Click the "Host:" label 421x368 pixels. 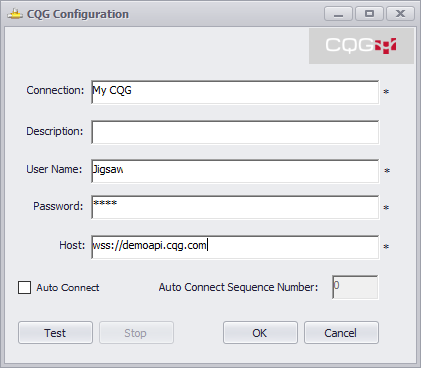point(72,245)
